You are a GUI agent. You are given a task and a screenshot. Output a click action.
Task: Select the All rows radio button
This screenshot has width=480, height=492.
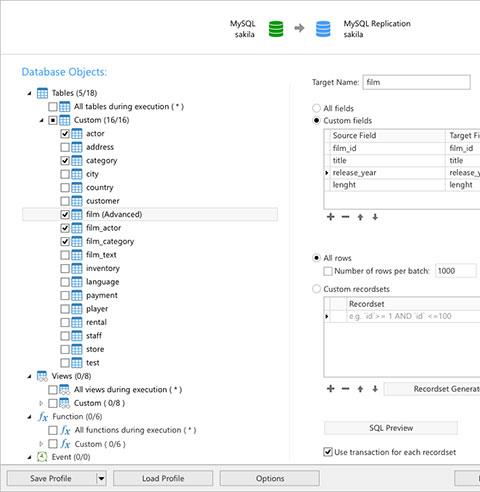click(316, 258)
